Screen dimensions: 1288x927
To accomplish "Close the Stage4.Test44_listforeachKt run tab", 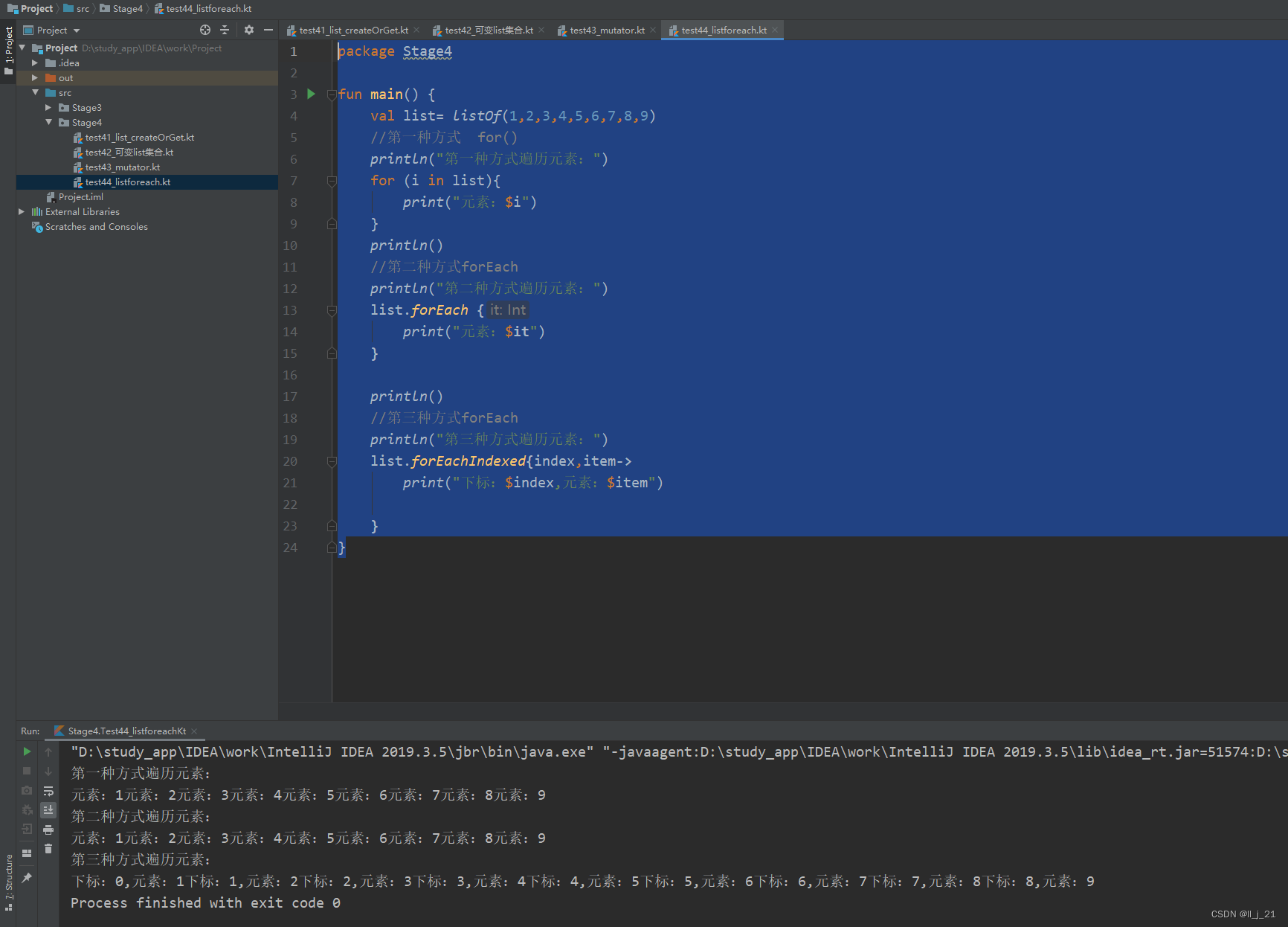I will [194, 731].
